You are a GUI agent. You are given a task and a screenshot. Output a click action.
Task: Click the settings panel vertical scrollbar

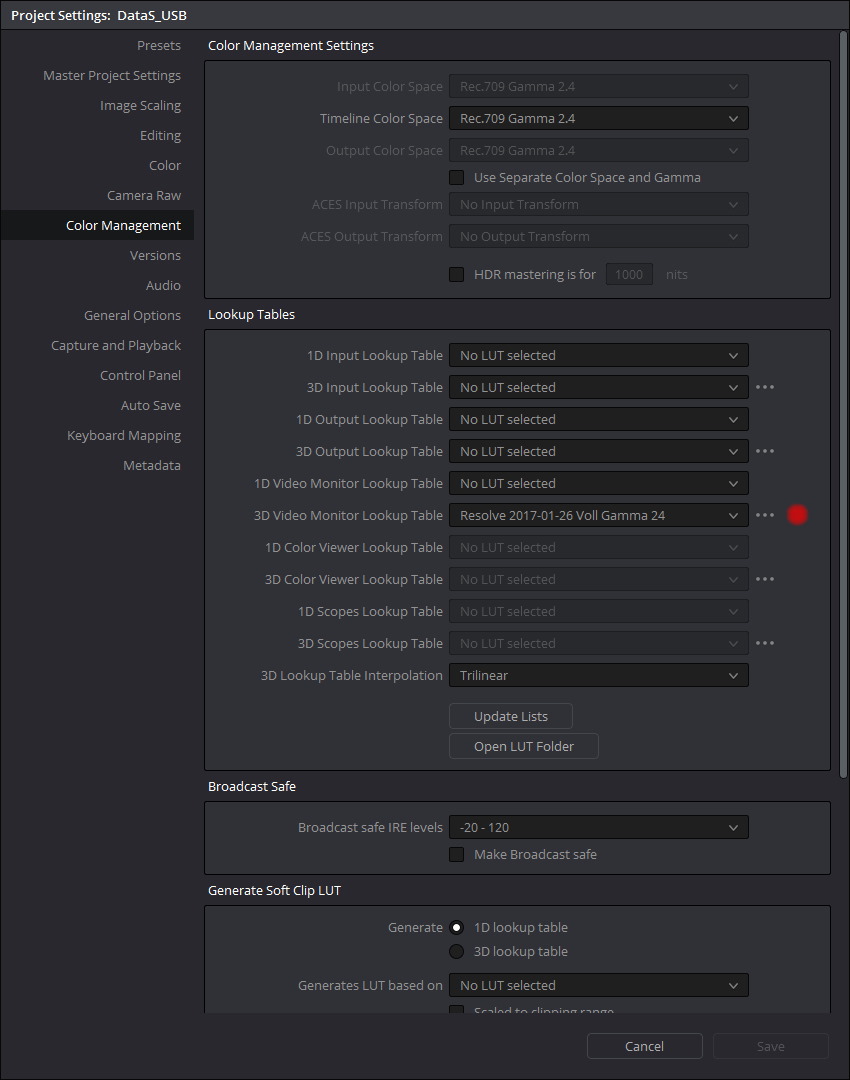click(843, 405)
